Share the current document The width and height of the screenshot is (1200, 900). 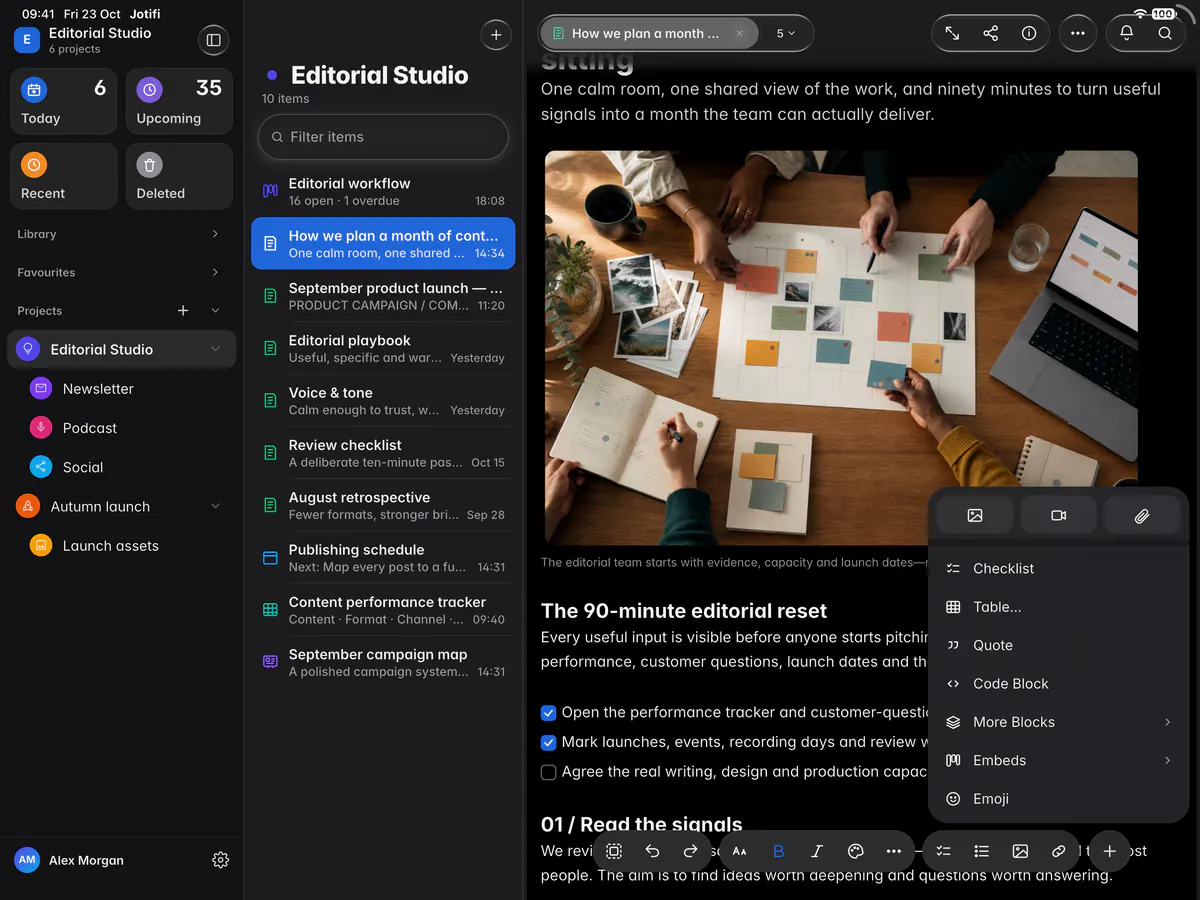[990, 33]
